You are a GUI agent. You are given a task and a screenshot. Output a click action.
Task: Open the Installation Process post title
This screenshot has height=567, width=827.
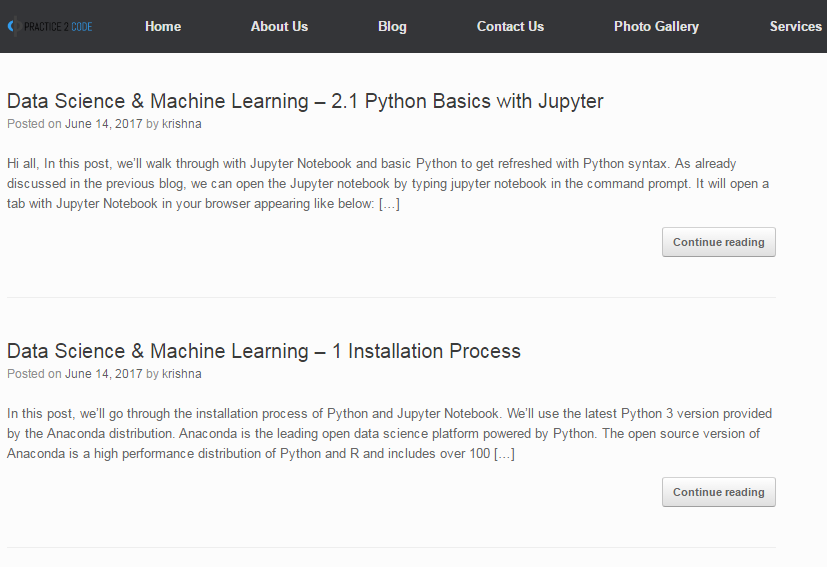tap(264, 351)
